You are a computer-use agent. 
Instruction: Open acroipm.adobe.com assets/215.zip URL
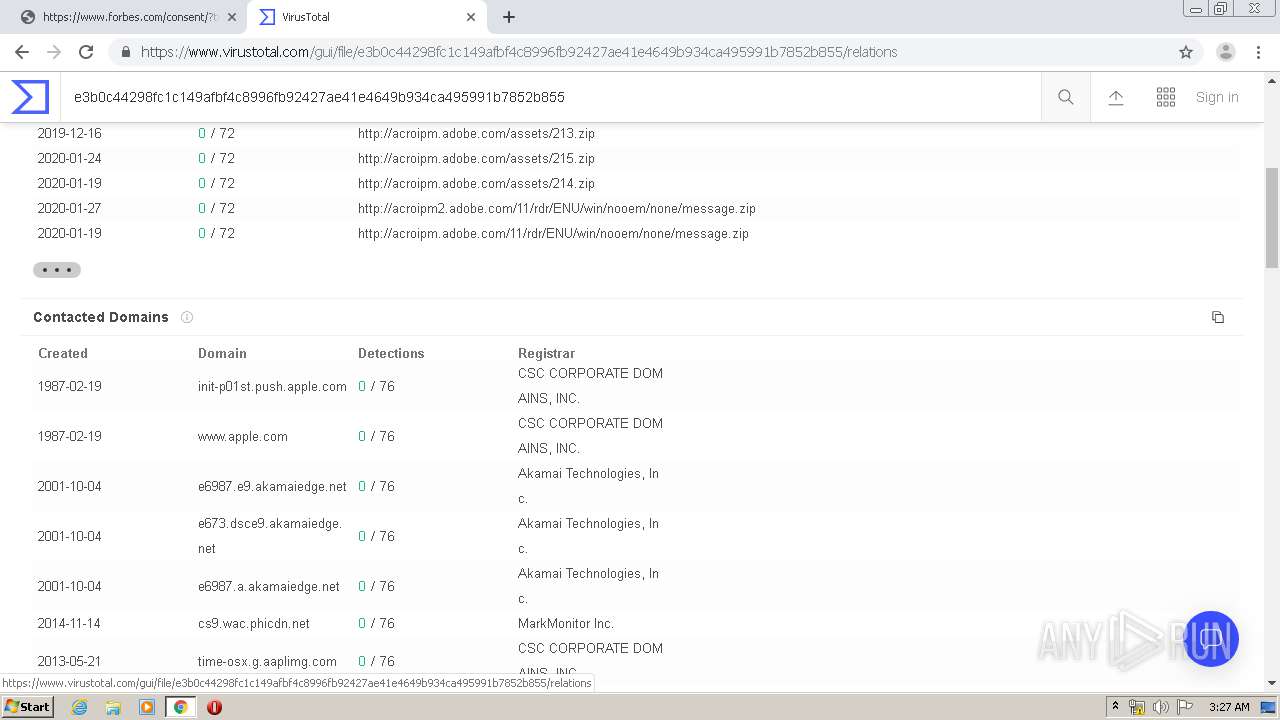pyautogui.click(x=476, y=158)
